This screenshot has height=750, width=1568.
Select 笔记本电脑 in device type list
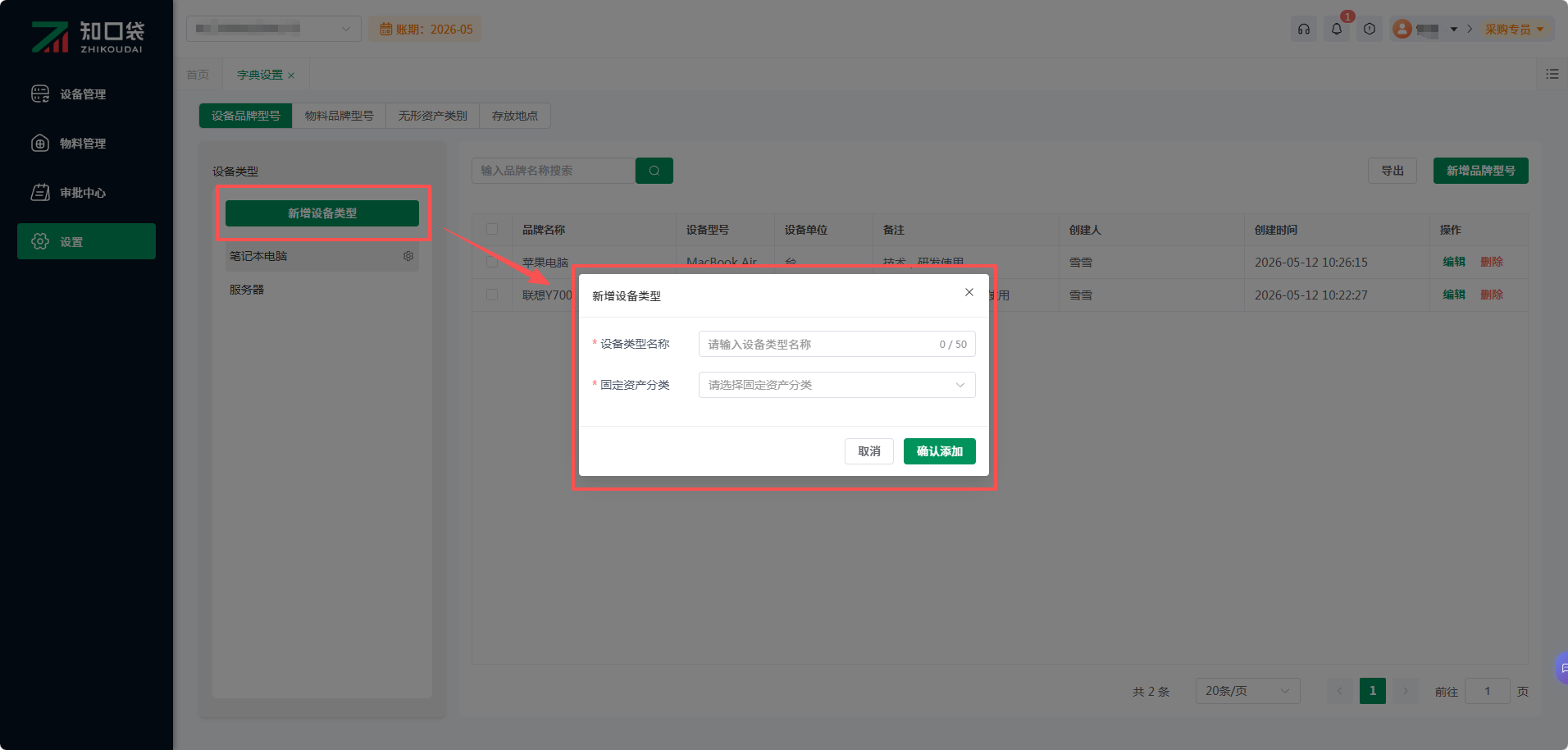pyautogui.click(x=322, y=256)
